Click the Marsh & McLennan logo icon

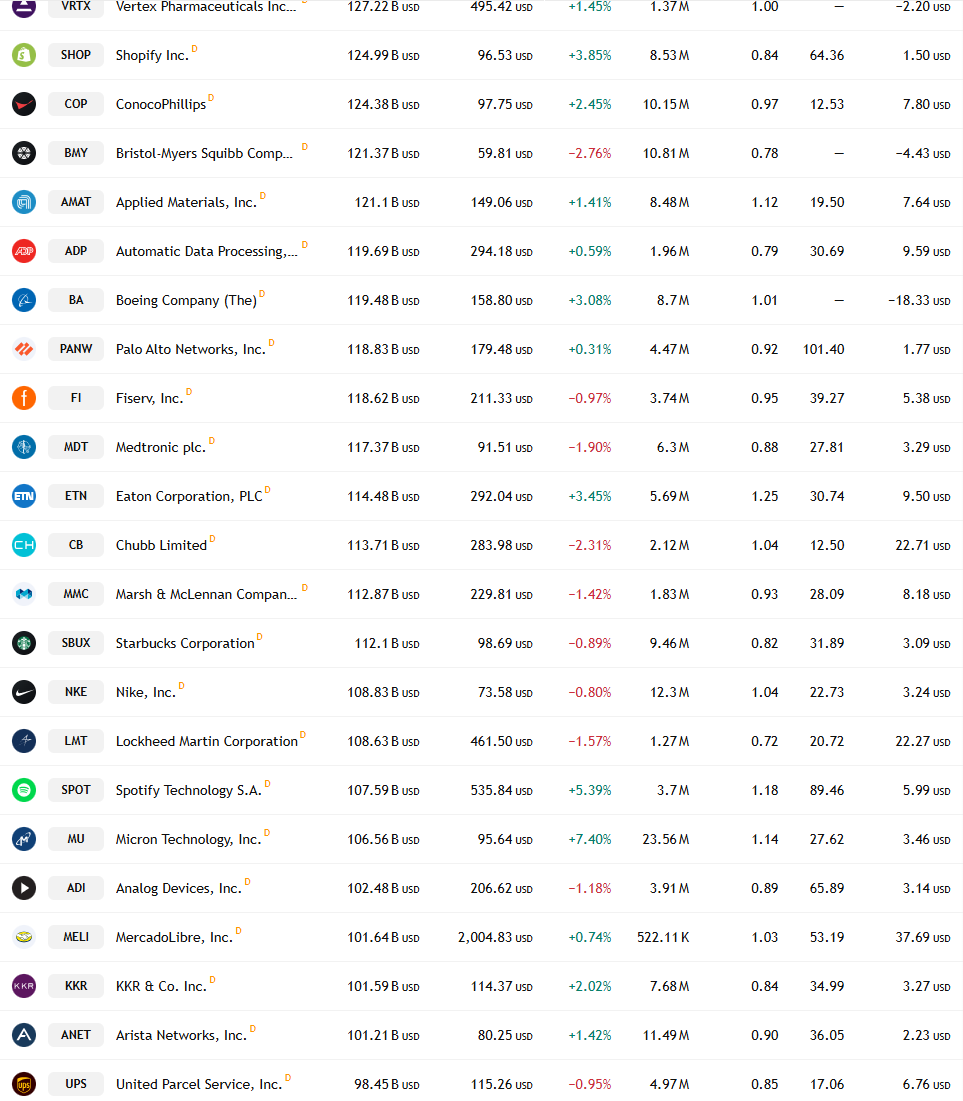click(24, 594)
